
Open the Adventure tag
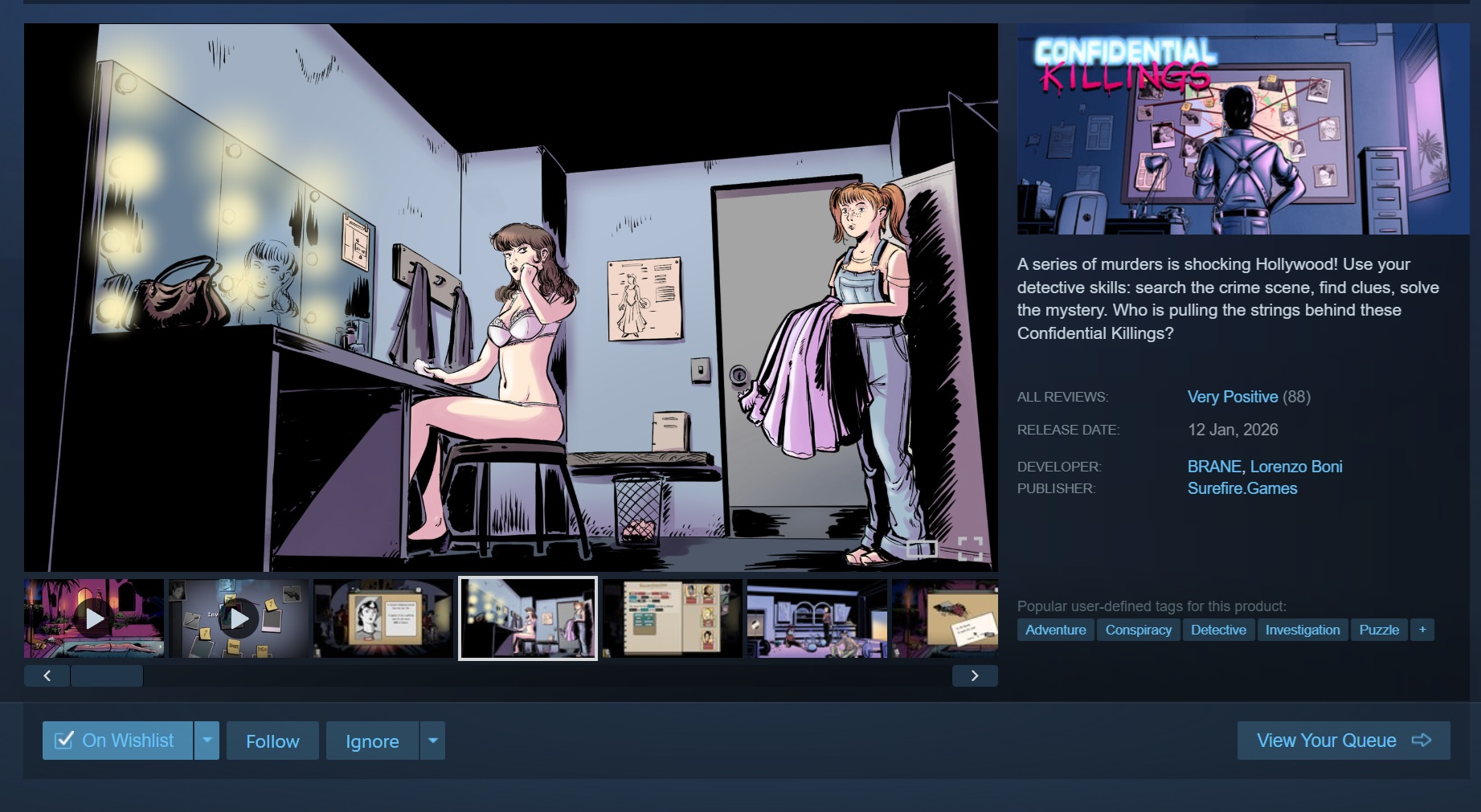click(x=1055, y=630)
